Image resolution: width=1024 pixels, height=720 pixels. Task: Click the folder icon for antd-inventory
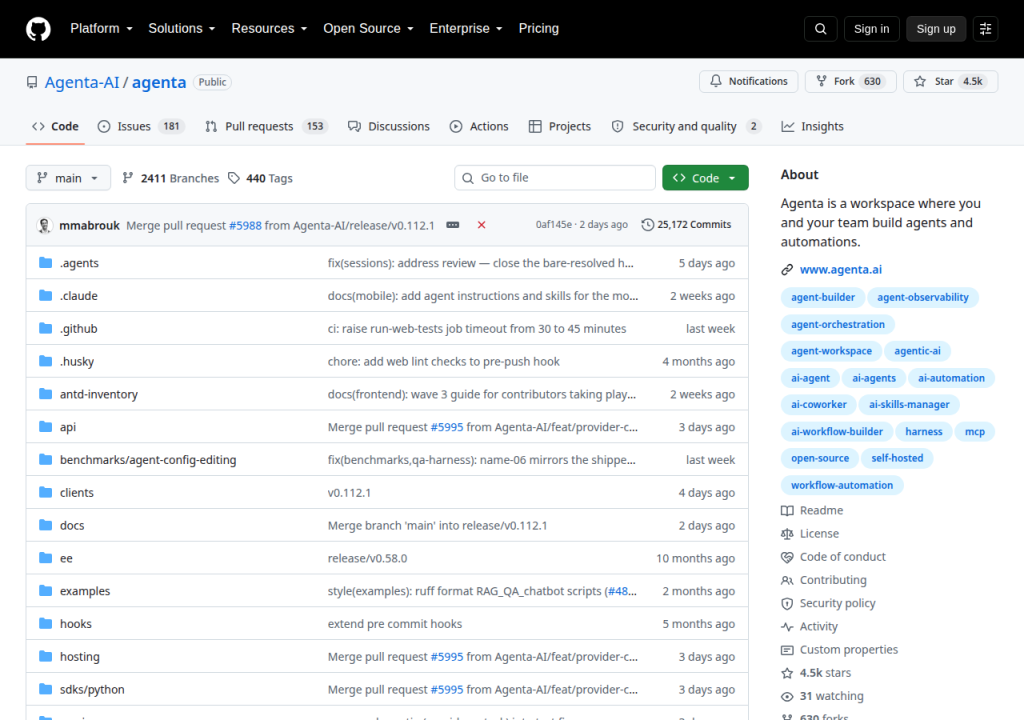click(x=45, y=393)
